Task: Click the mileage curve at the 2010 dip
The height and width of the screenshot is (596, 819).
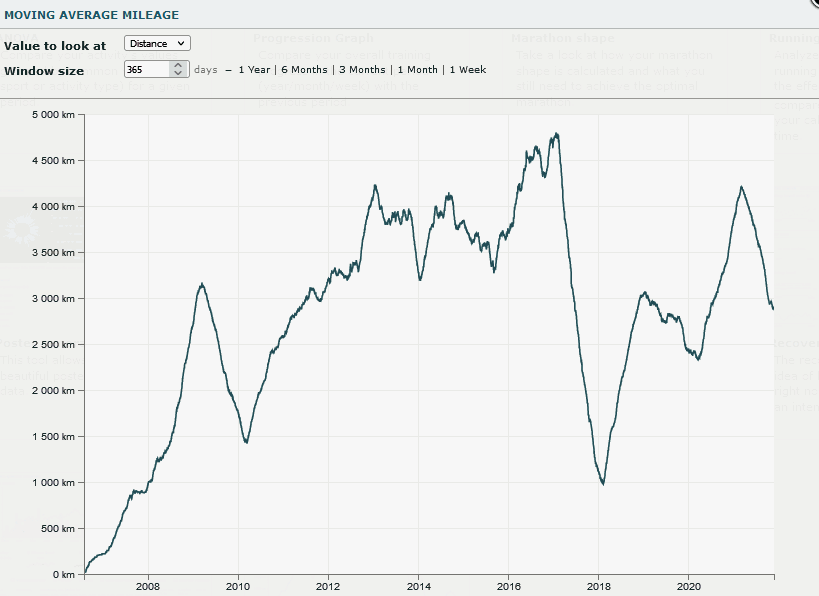Action: click(x=247, y=440)
